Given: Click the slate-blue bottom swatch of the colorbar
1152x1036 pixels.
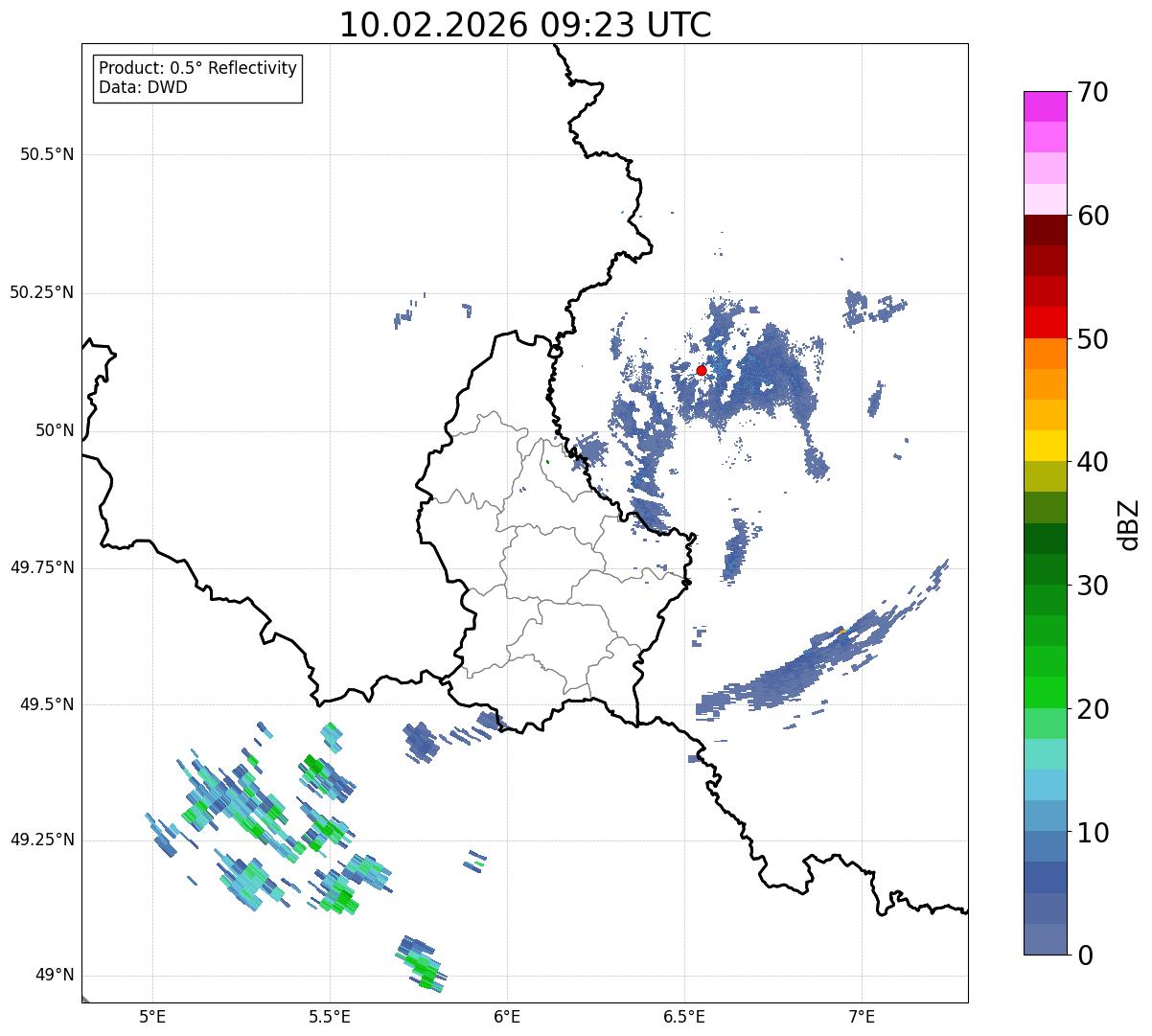Looking at the screenshot, I should point(1045,939).
